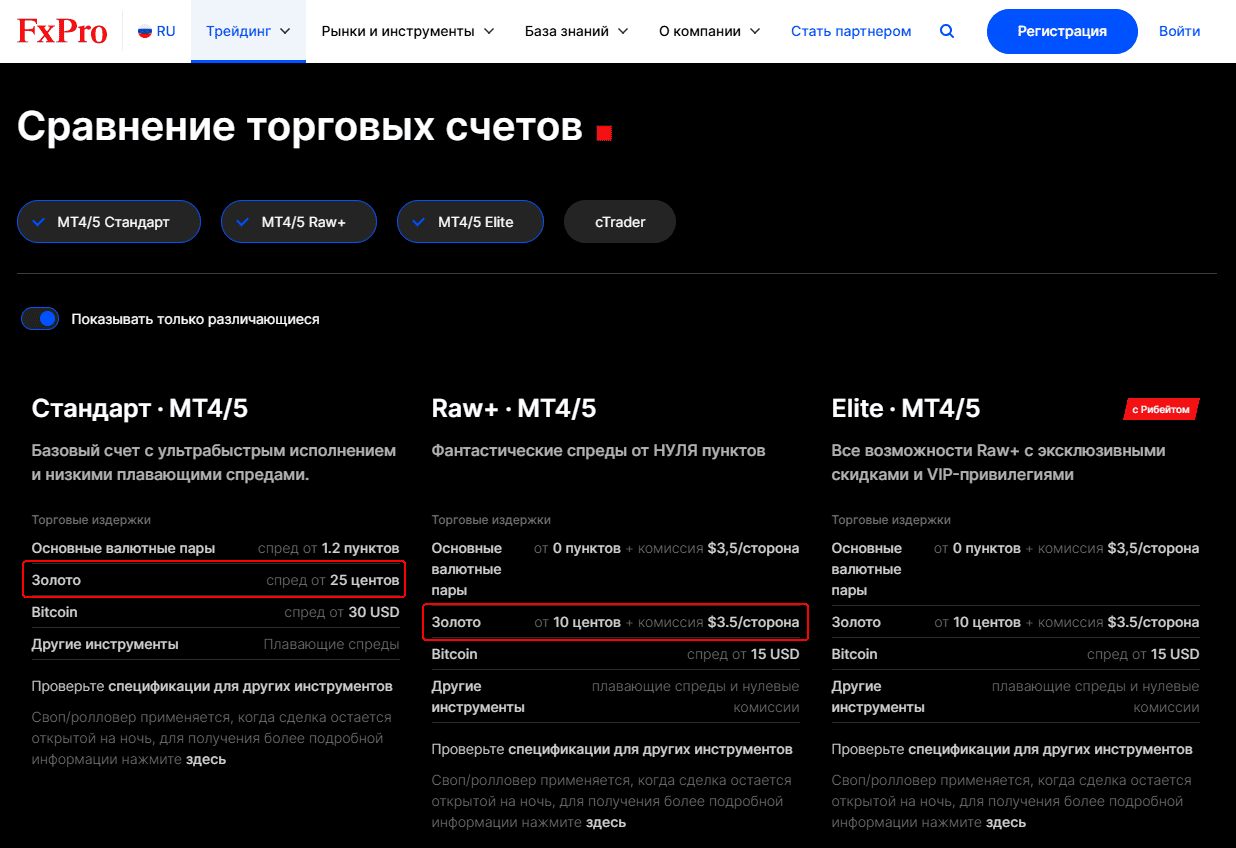Click Золото row in Raw+ column
1236x848 pixels.
pos(615,622)
